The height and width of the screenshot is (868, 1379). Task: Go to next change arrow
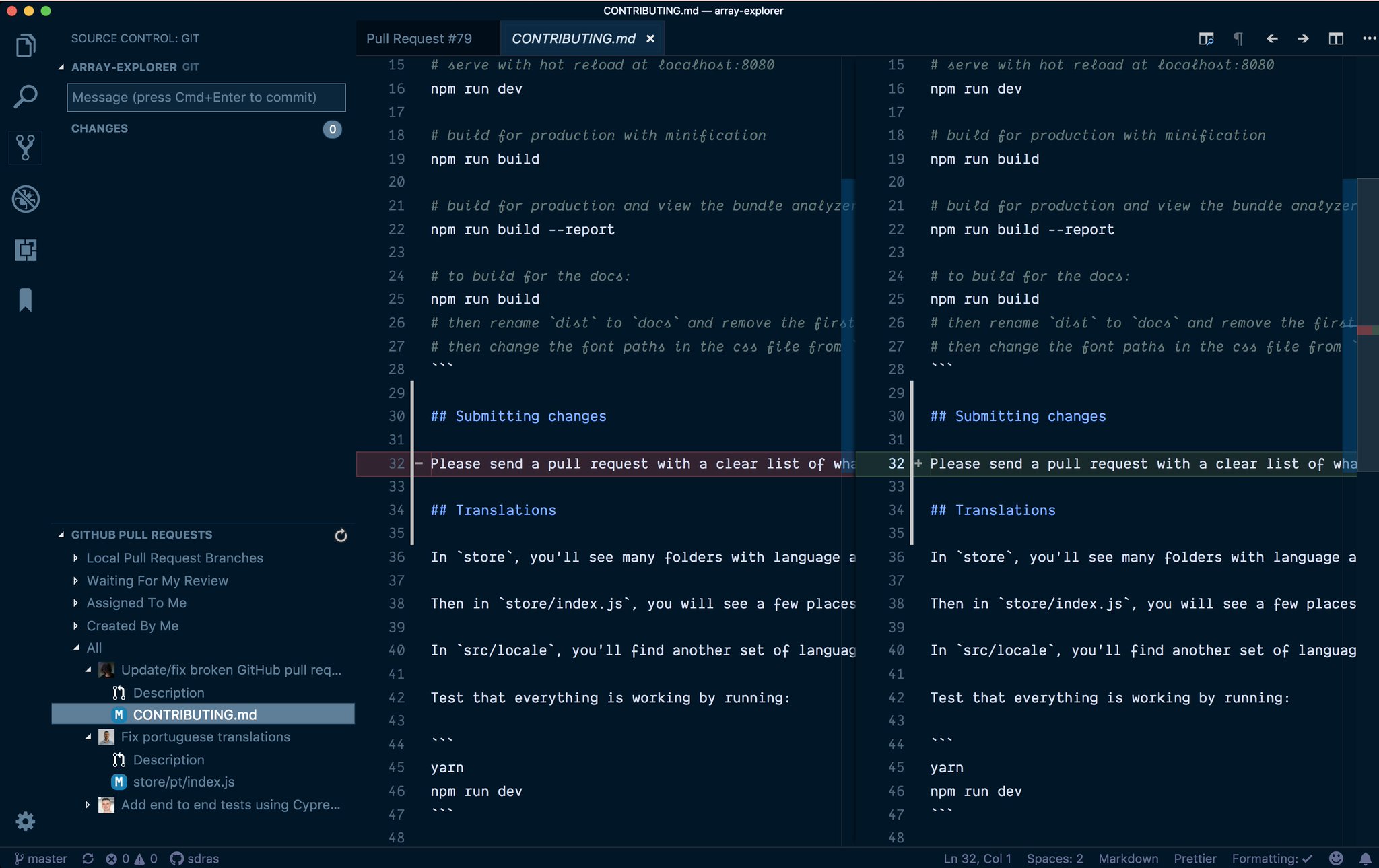pos(1303,39)
